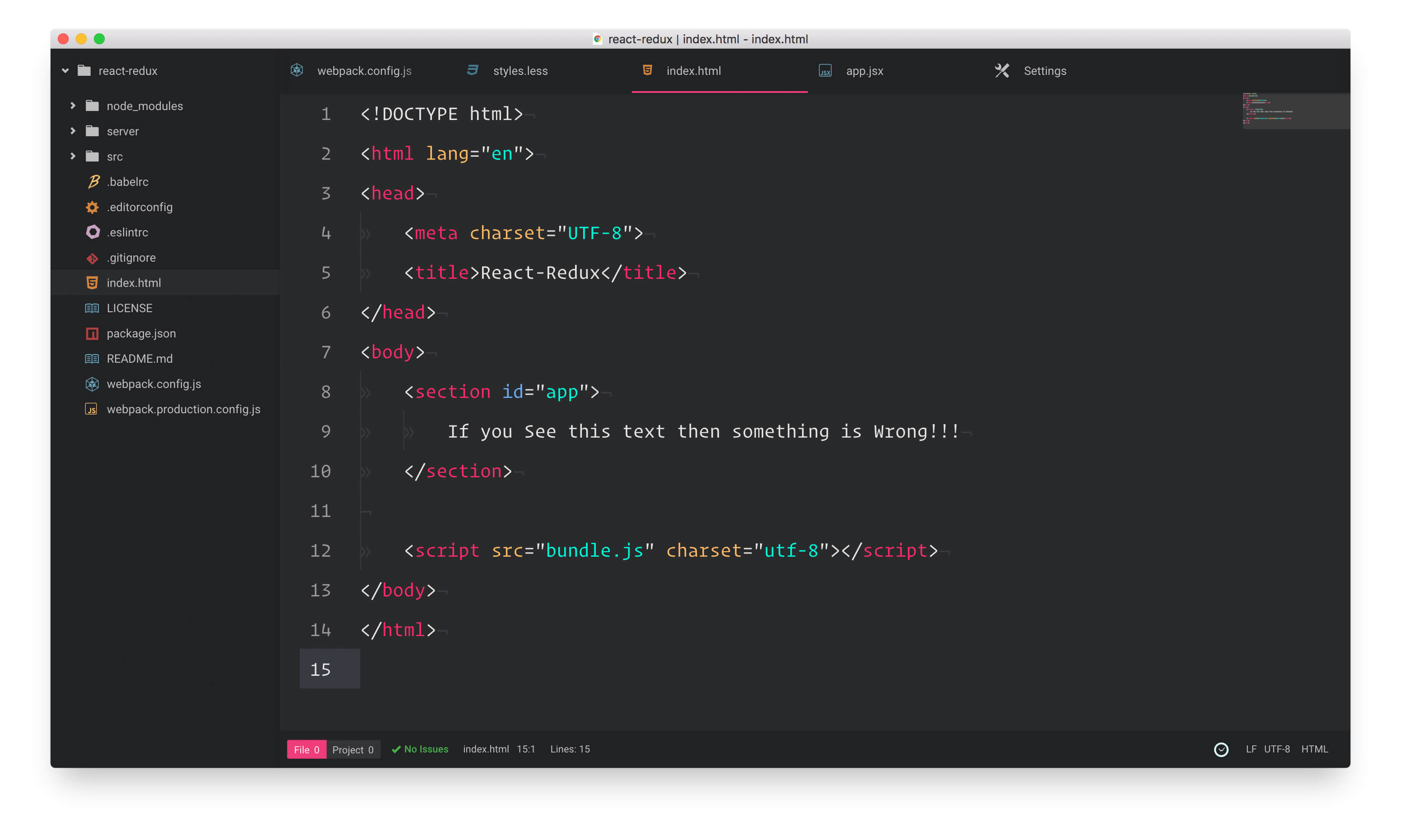Click the 15:1 cursor position indicator

pyautogui.click(x=525, y=749)
